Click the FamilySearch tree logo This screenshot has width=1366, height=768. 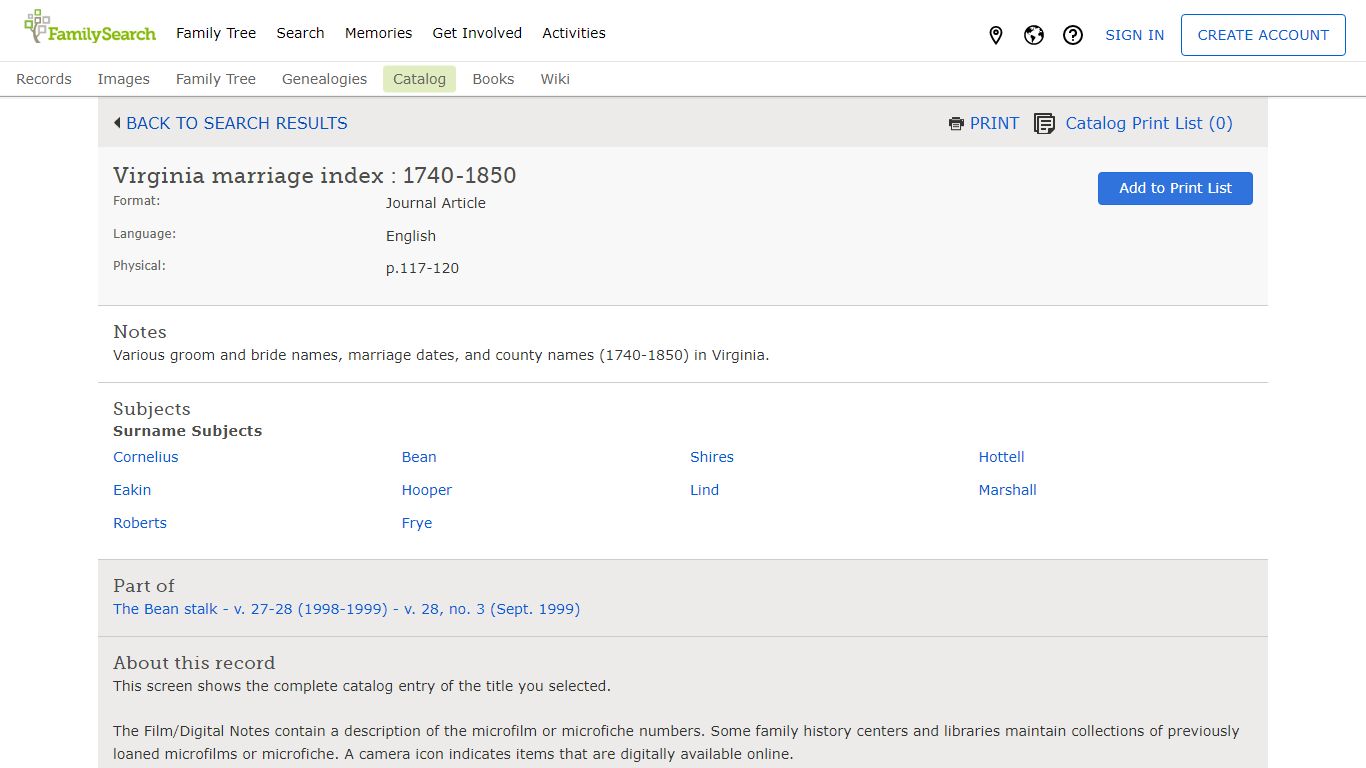point(90,28)
